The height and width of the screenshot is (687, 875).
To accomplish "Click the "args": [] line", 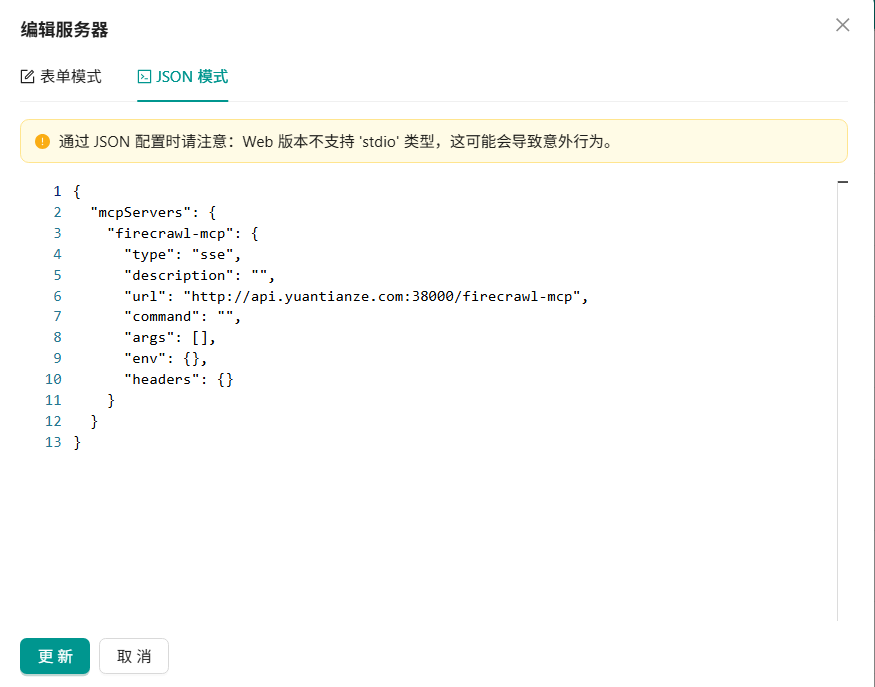I will click(169, 338).
